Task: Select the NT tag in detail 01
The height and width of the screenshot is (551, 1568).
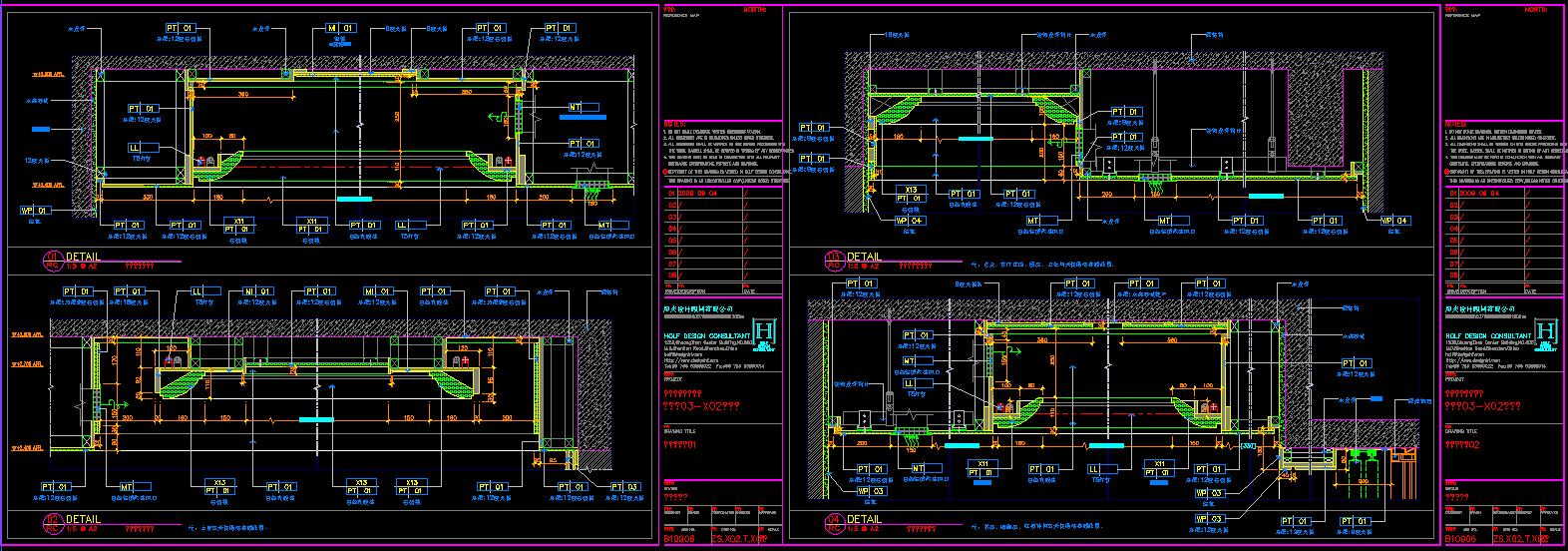Action: coord(584,107)
